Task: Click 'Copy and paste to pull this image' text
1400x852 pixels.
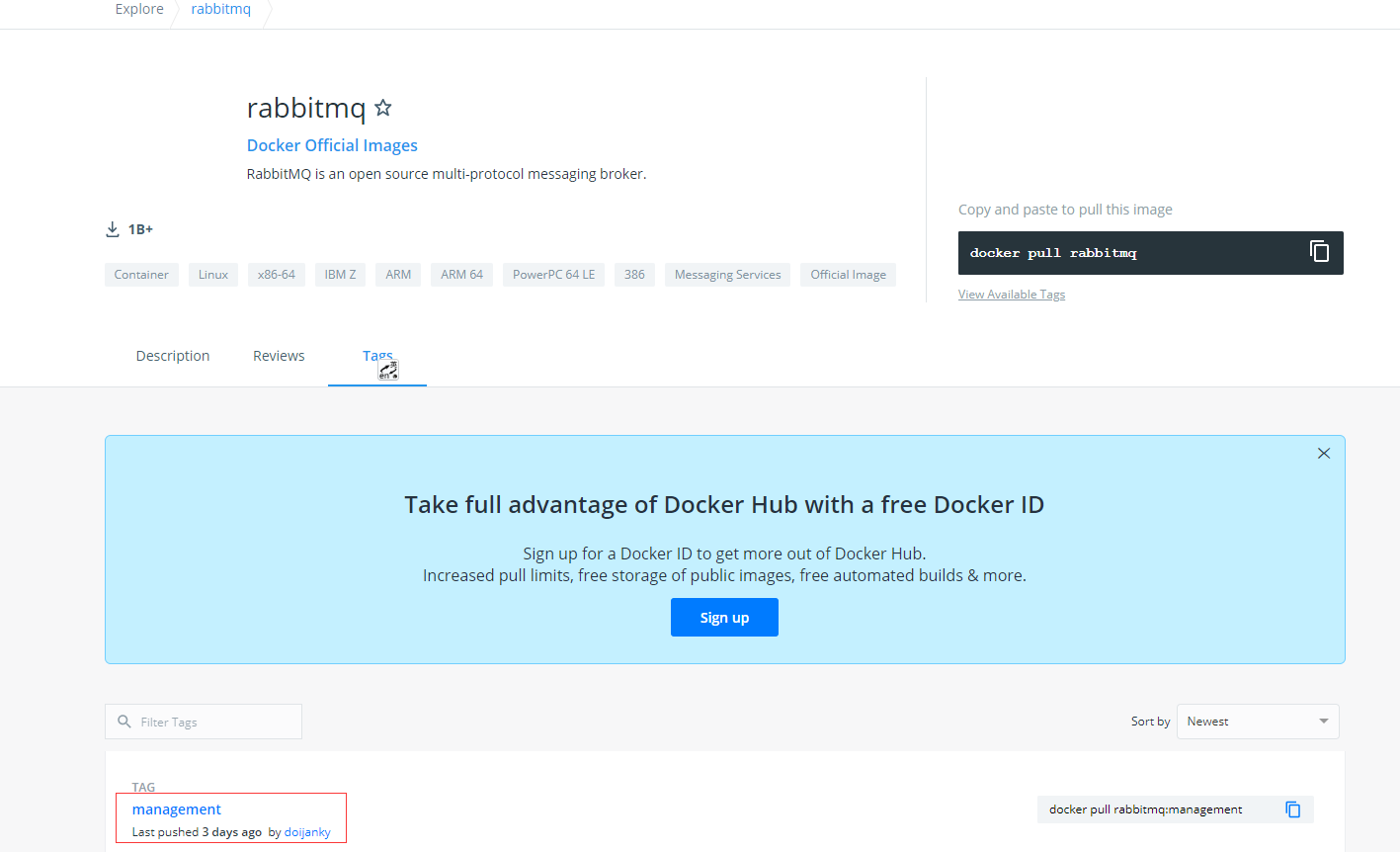Action: click(1065, 210)
